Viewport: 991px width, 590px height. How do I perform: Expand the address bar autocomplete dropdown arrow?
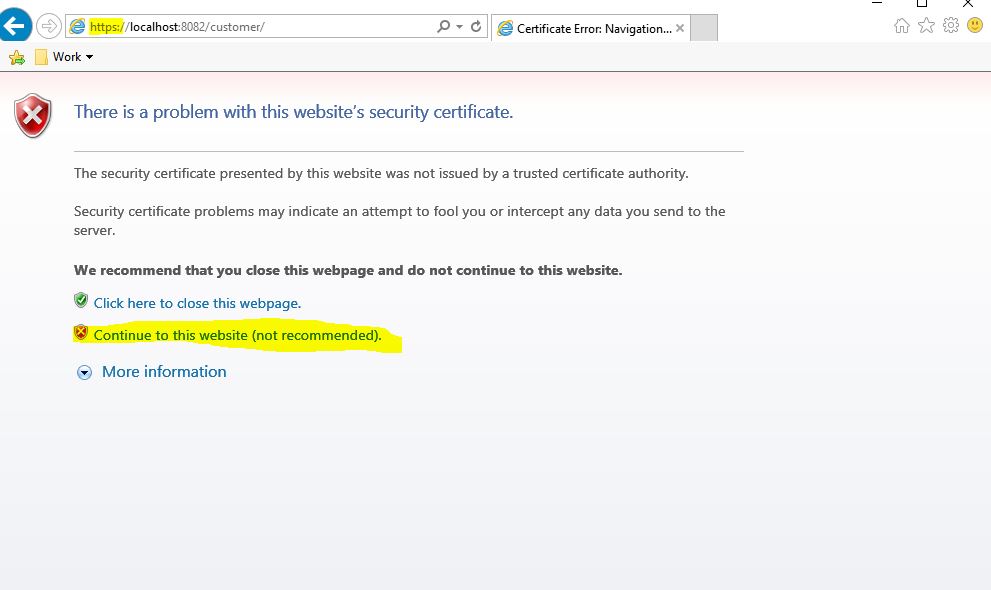point(459,27)
